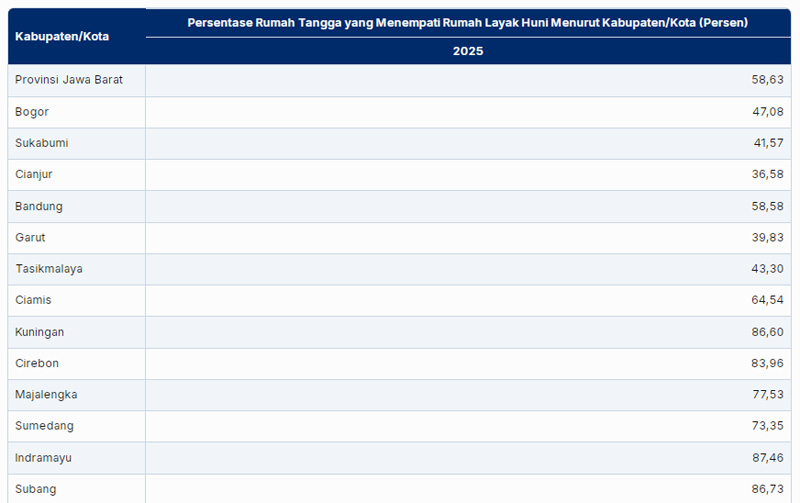Click the Kabupaten/Kota column header
800x503 pixels.
click(x=62, y=36)
